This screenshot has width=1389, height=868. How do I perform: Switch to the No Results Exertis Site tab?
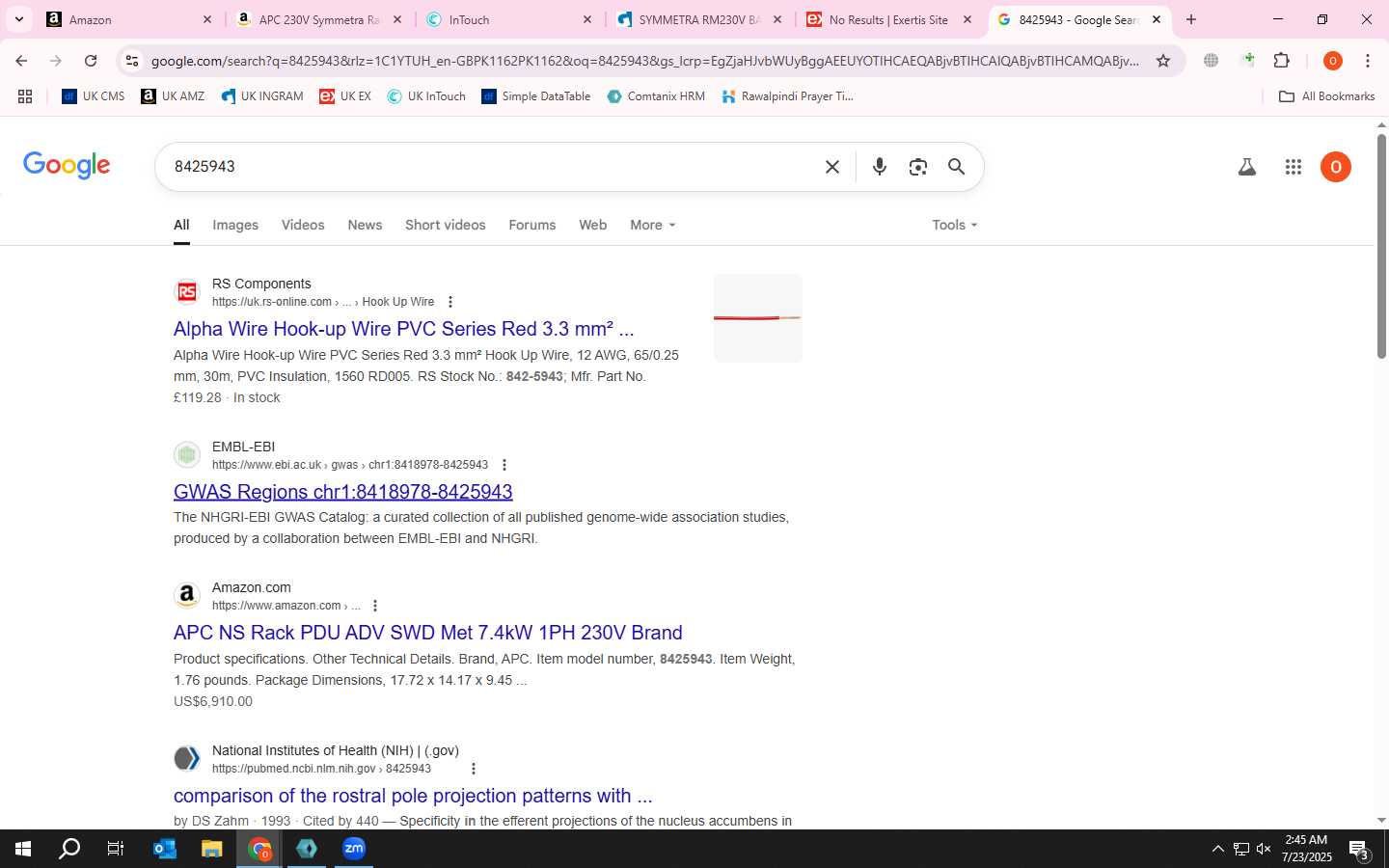(x=888, y=19)
